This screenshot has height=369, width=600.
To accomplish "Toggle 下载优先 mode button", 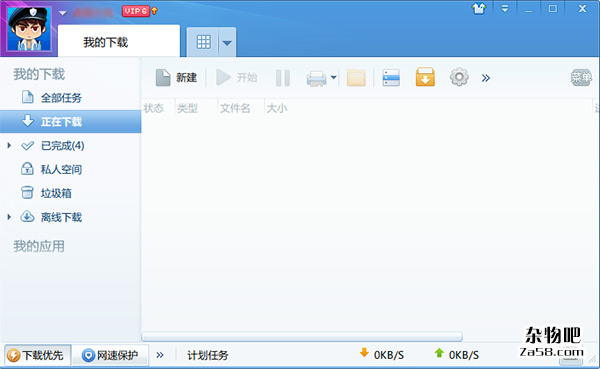I will (x=38, y=355).
